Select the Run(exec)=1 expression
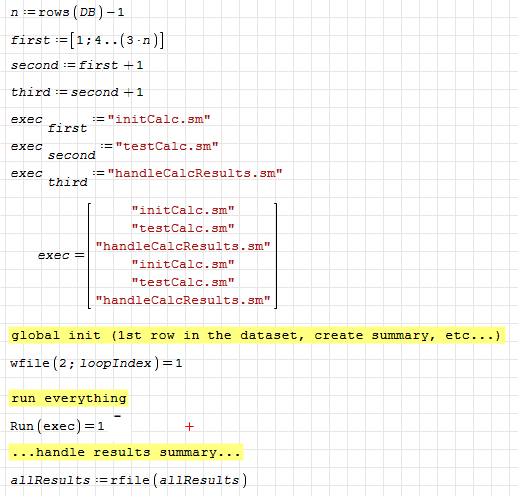The height and width of the screenshot is (496, 518). click(57, 426)
